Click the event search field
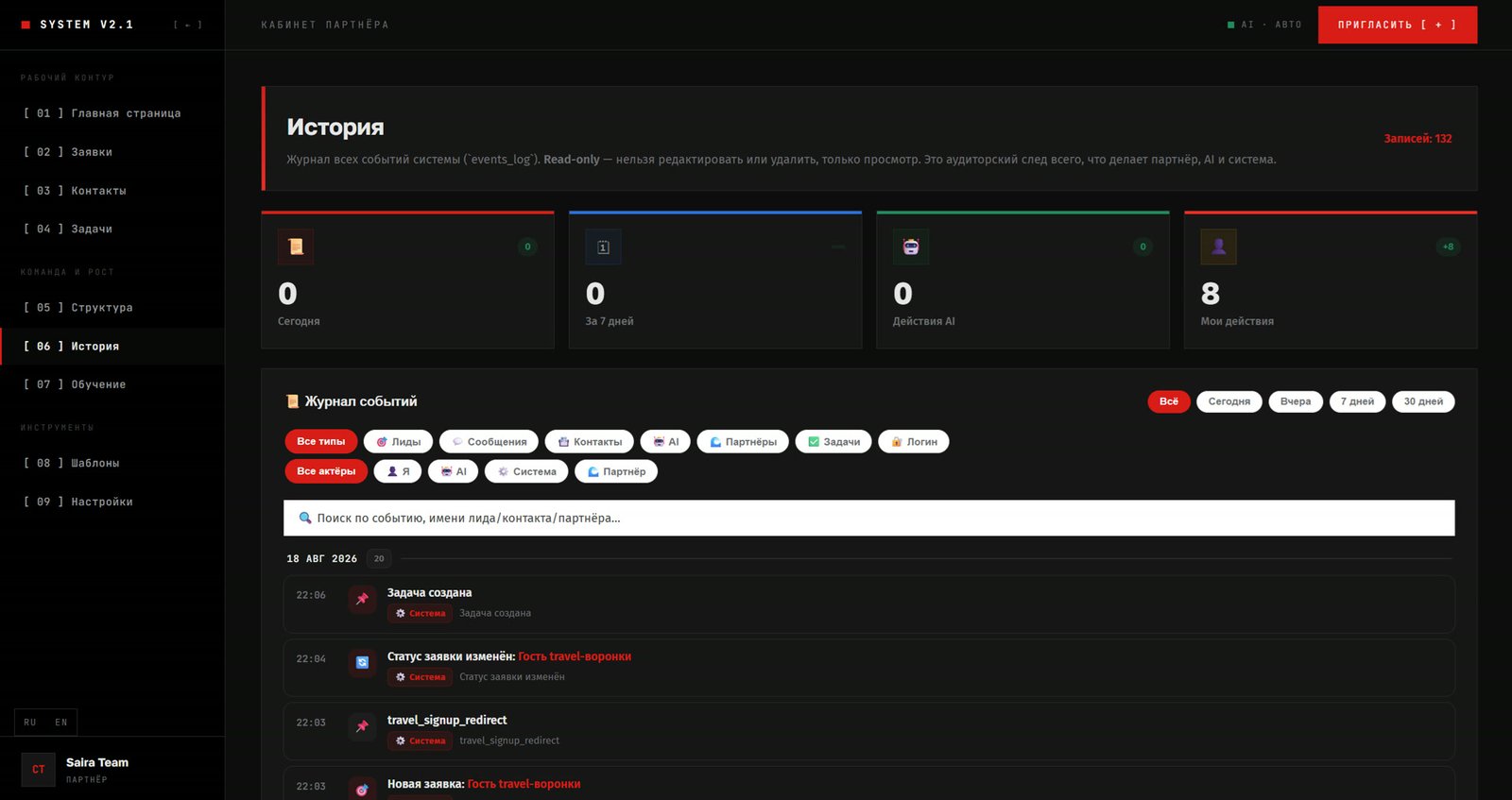Screen dimensions: 1512x800 (868, 518)
